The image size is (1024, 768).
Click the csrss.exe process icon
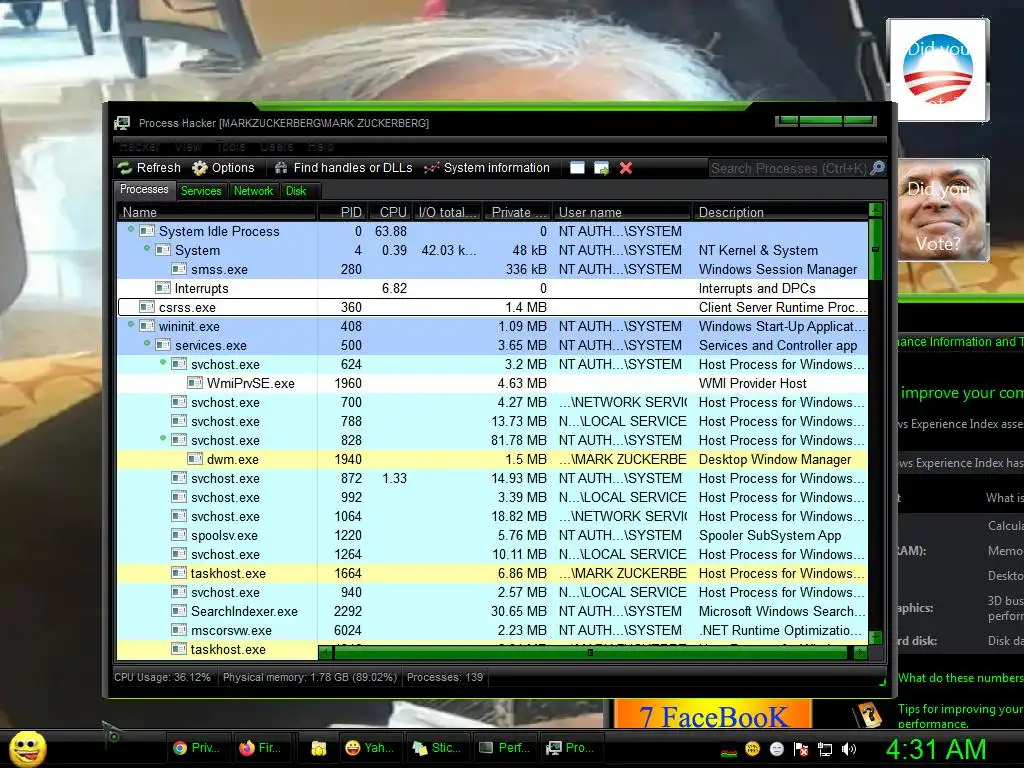tap(147, 307)
